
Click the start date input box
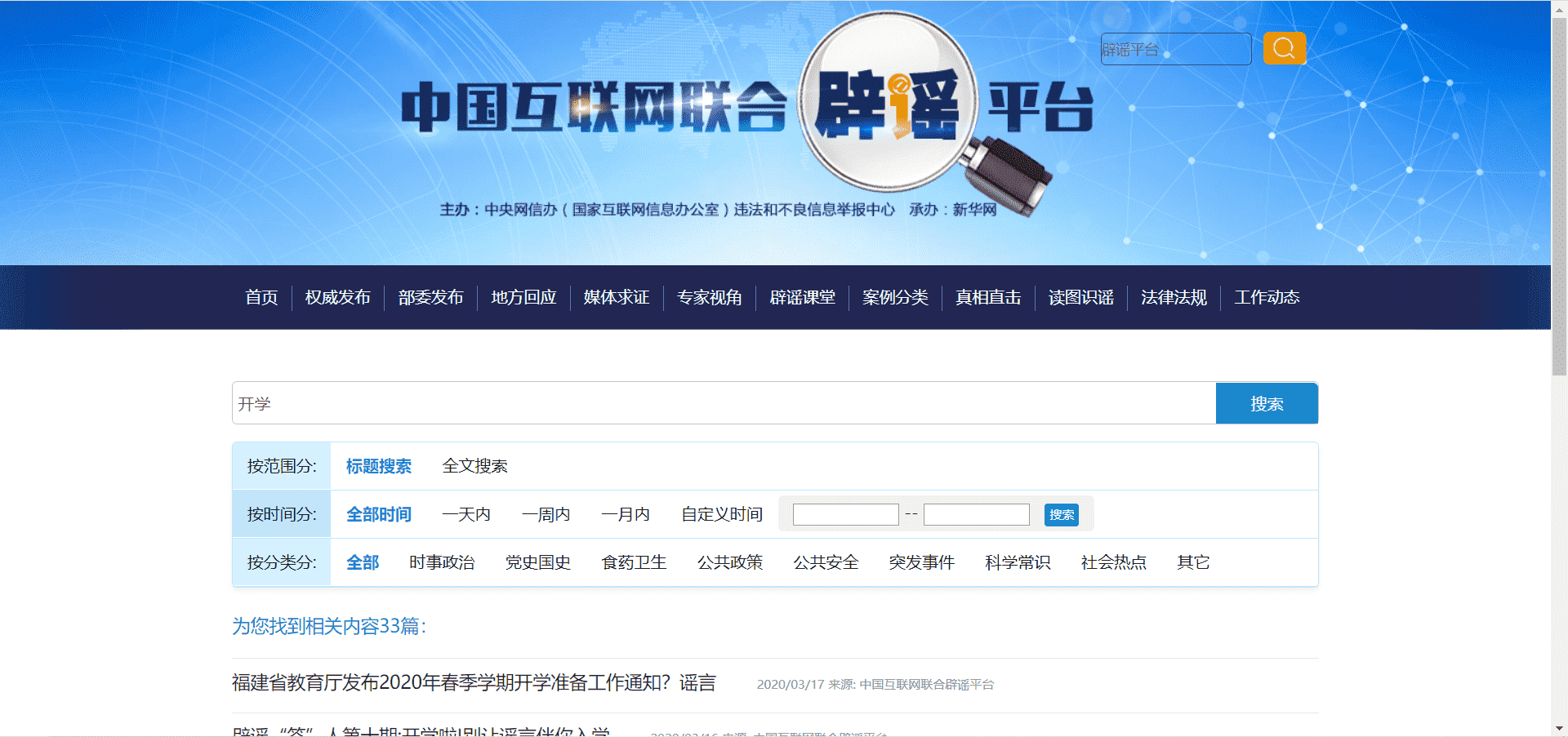(845, 514)
